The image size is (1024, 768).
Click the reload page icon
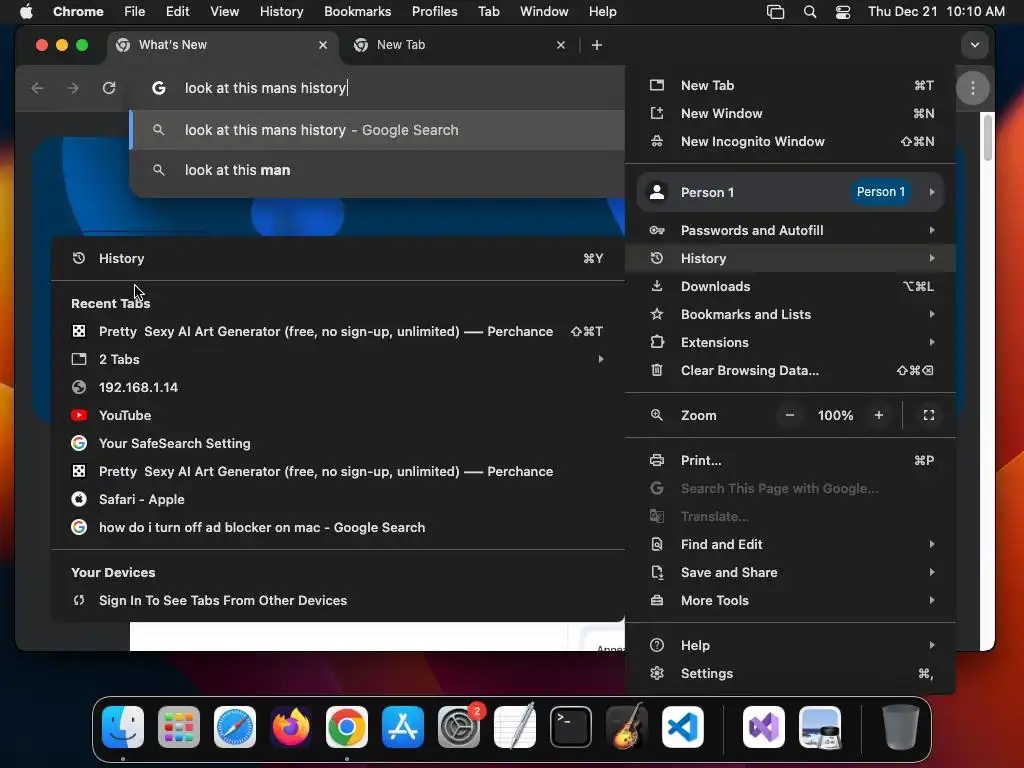pos(109,88)
